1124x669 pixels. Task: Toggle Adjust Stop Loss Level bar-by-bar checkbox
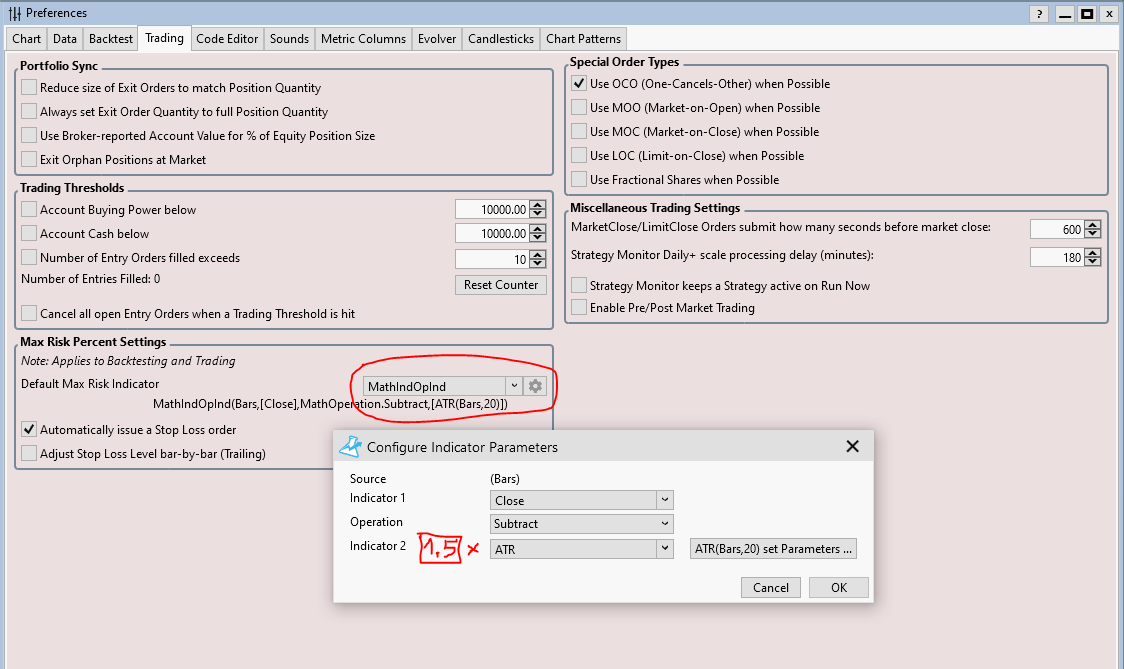(29, 454)
